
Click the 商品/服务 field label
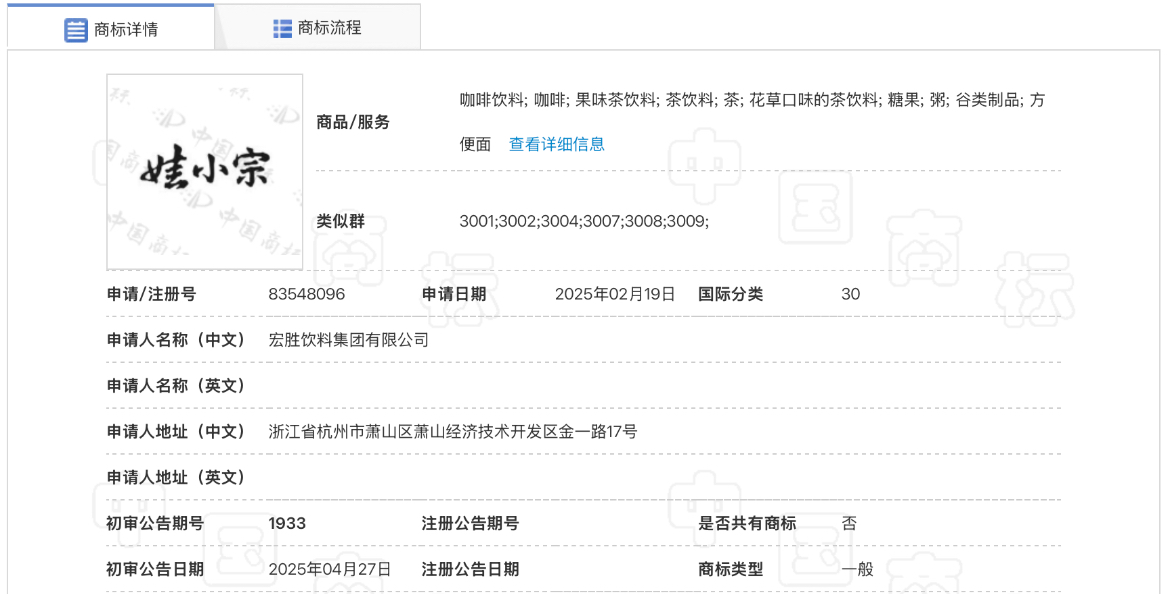(353, 122)
